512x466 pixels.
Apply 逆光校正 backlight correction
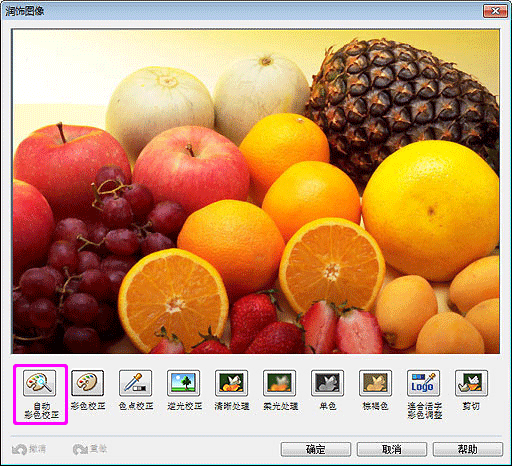click(x=184, y=383)
